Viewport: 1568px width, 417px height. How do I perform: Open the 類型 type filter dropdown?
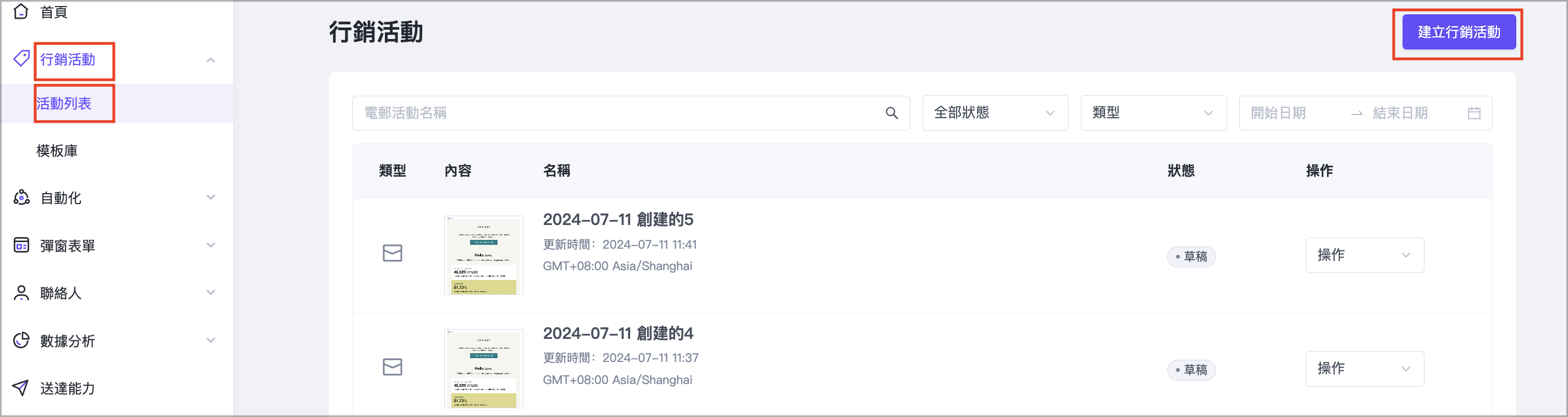(x=1153, y=113)
